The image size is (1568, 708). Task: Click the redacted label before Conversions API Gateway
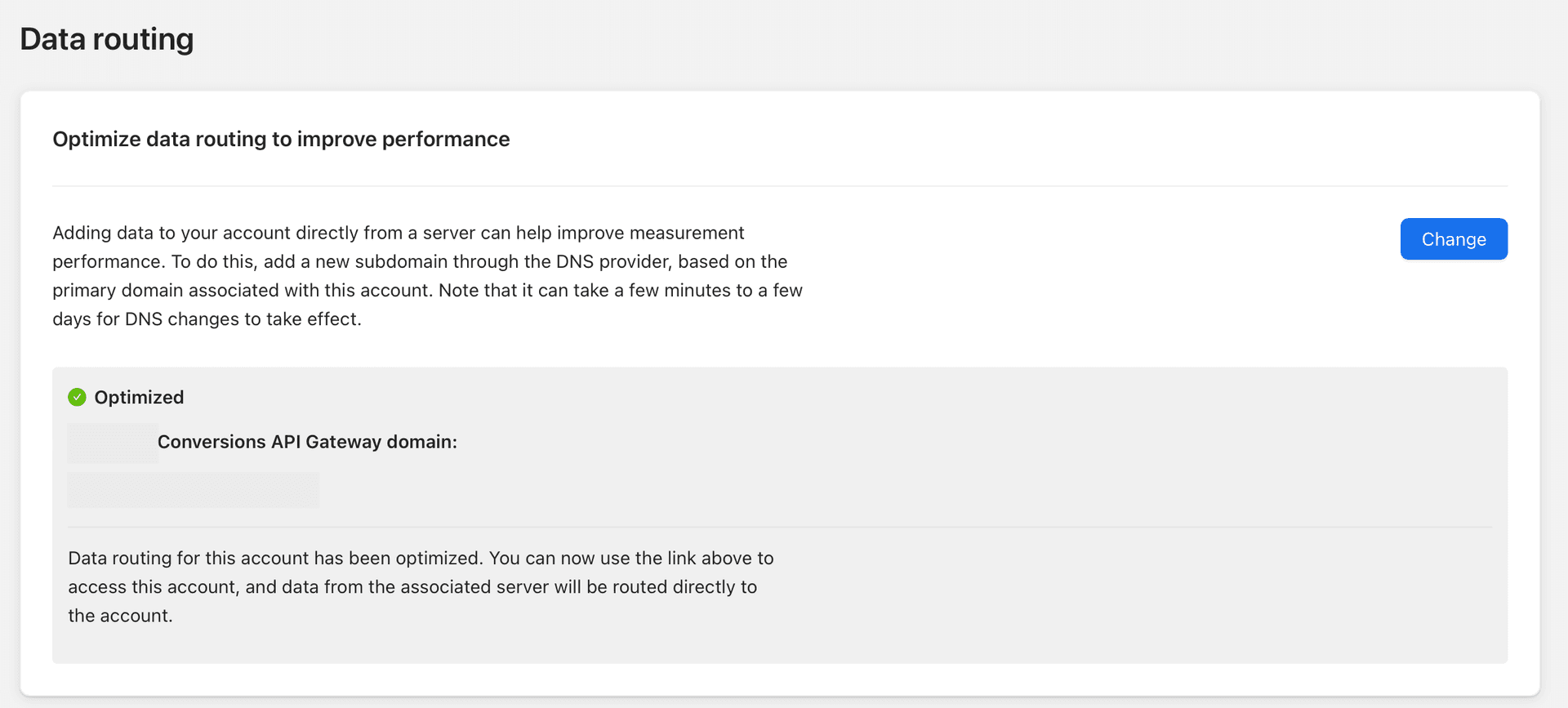(113, 443)
